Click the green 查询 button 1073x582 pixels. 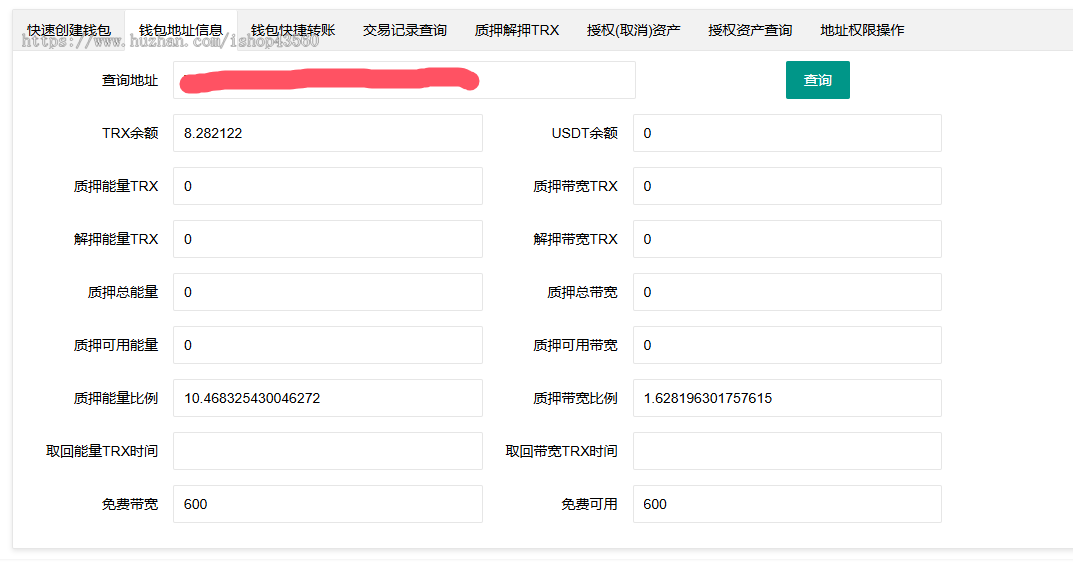coord(818,80)
